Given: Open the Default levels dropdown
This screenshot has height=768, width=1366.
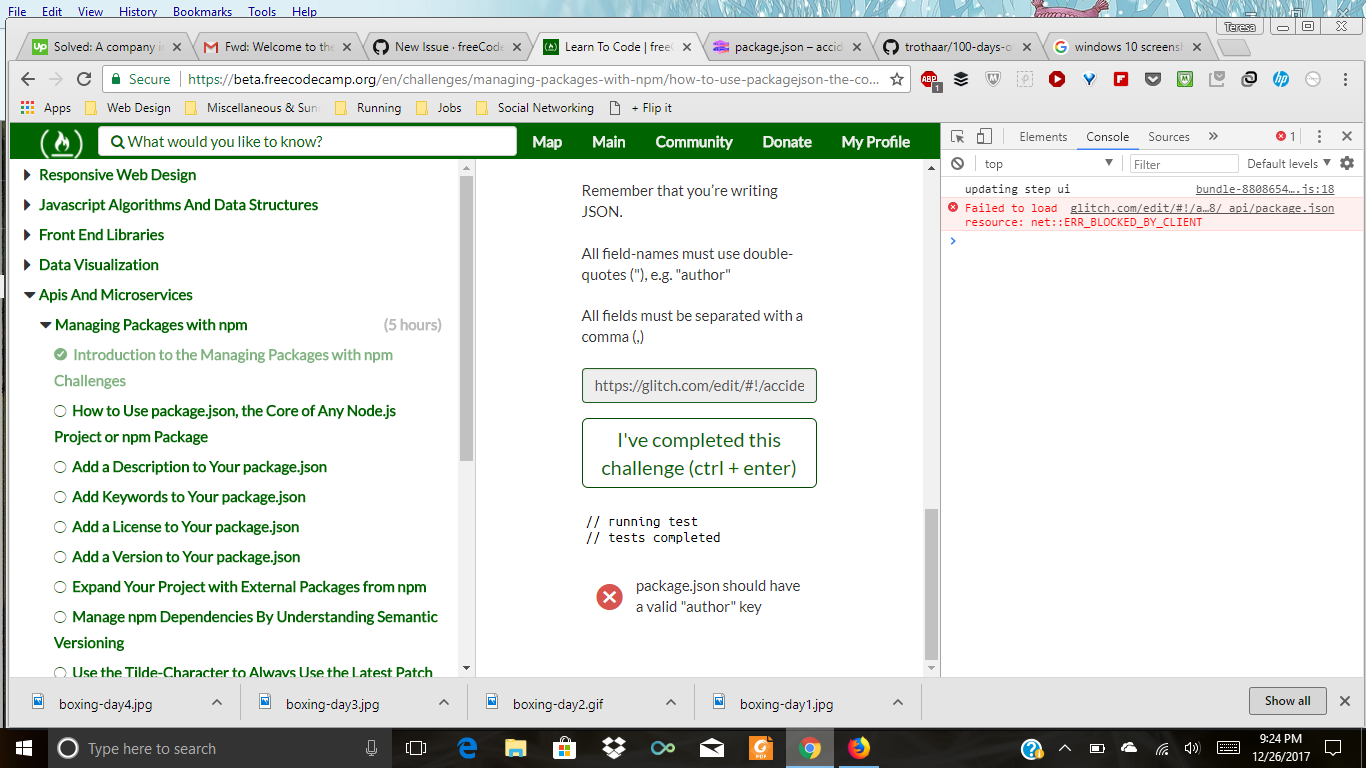Looking at the screenshot, I should coord(1284,163).
